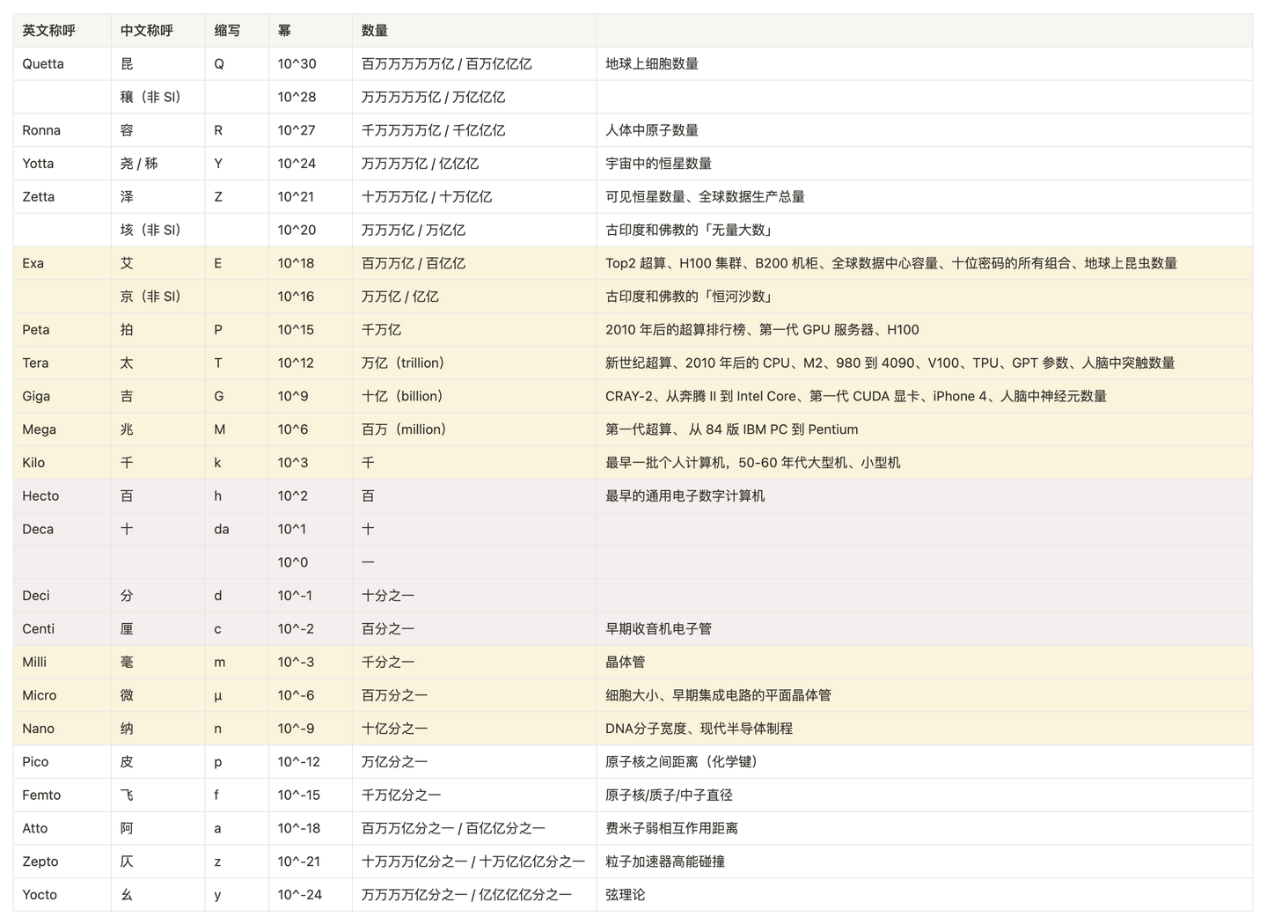Select the Micro cell
Image resolution: width=1267 pixels, height=924 pixels.
point(62,695)
